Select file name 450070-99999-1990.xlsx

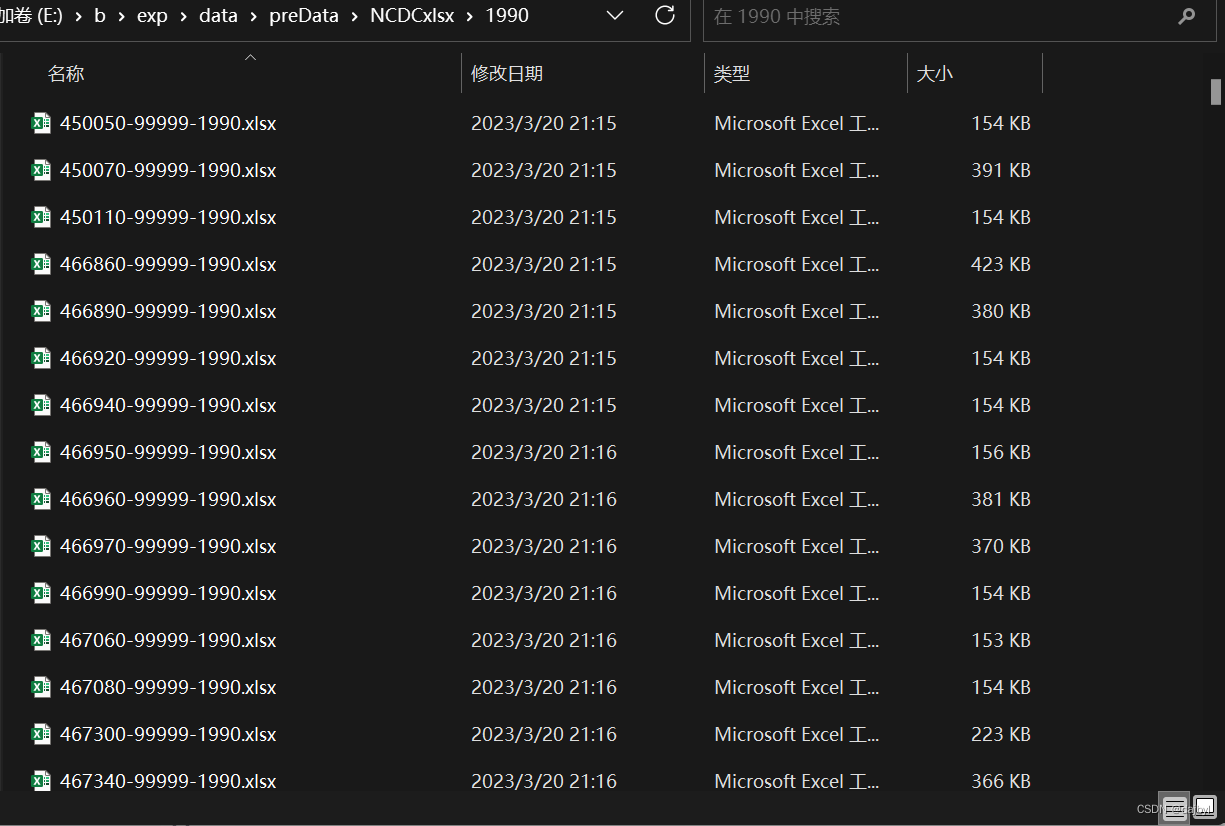click(168, 171)
